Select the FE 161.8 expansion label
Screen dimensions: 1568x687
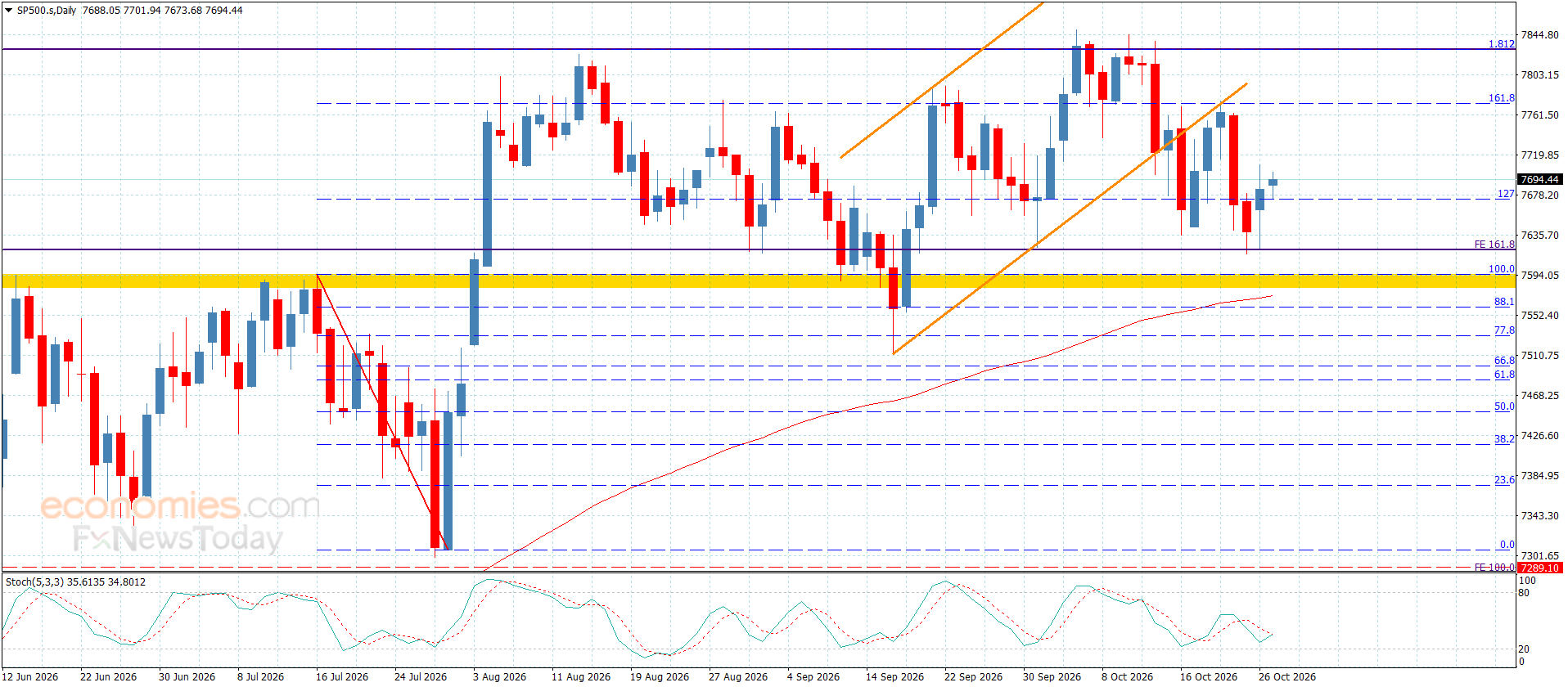[1494, 245]
